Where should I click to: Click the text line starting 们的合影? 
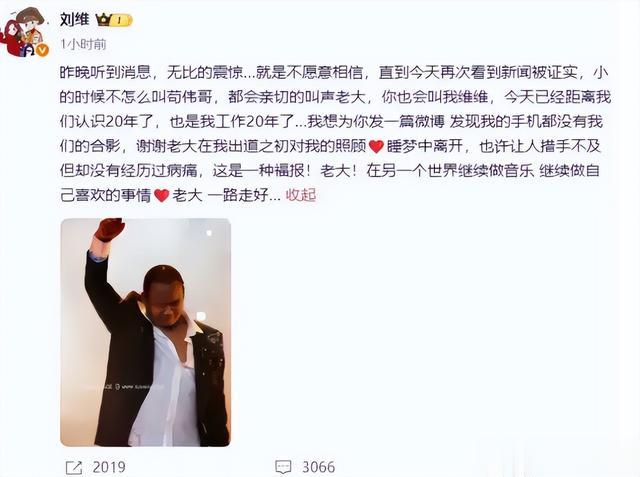tap(330, 146)
